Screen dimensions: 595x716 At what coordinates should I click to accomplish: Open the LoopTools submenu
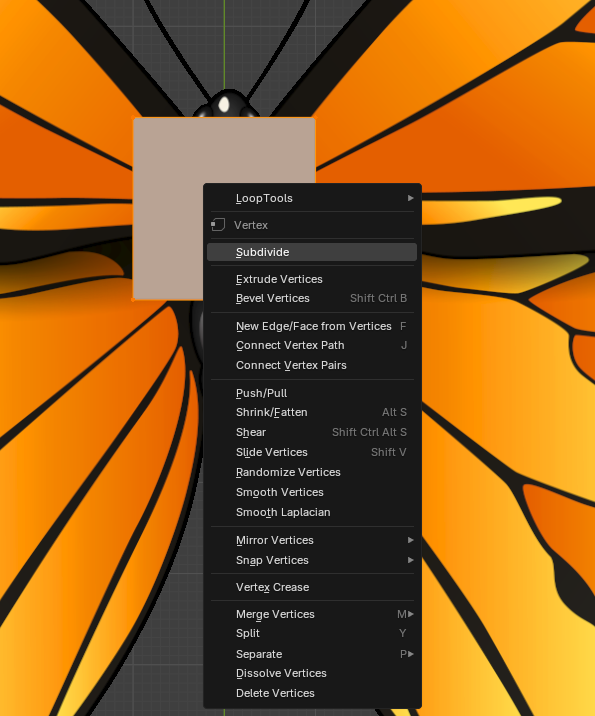pos(312,198)
